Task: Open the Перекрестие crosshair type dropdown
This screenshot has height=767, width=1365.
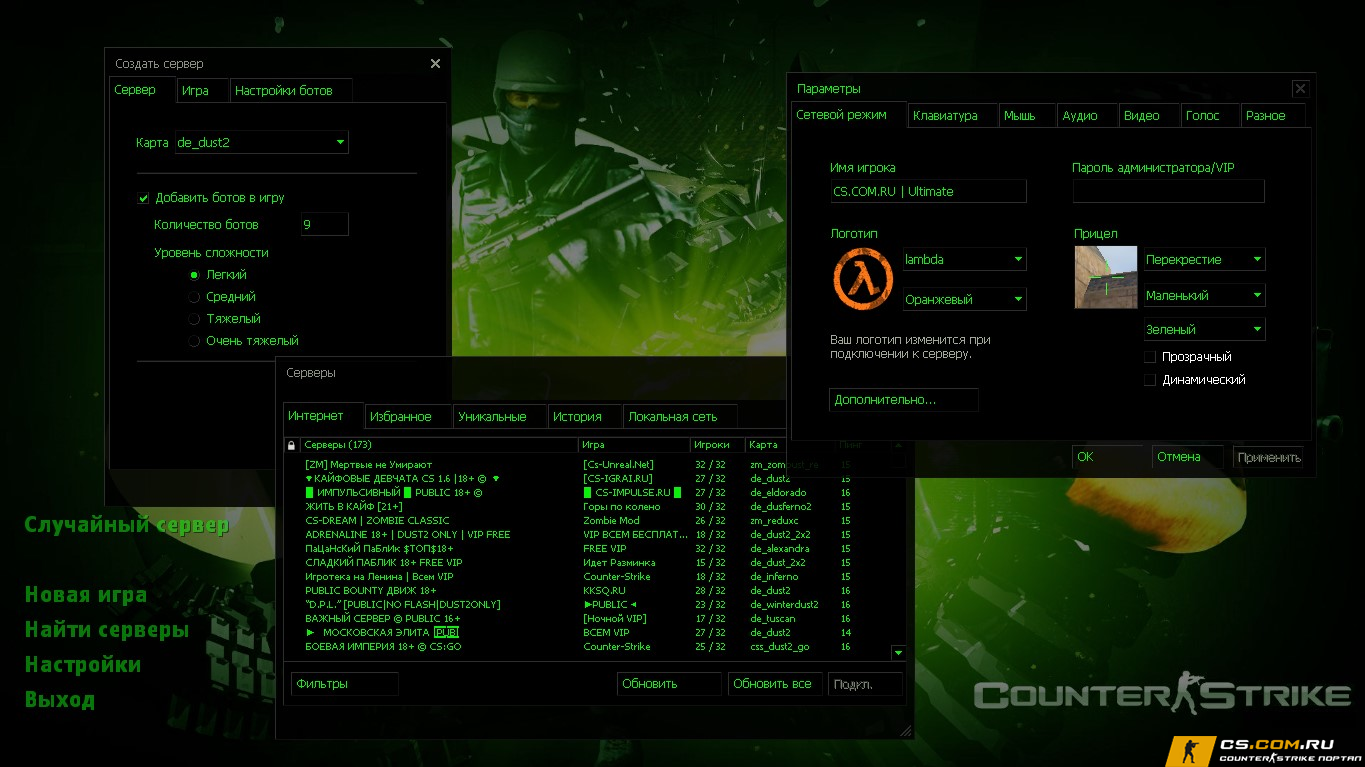Action: point(1205,259)
